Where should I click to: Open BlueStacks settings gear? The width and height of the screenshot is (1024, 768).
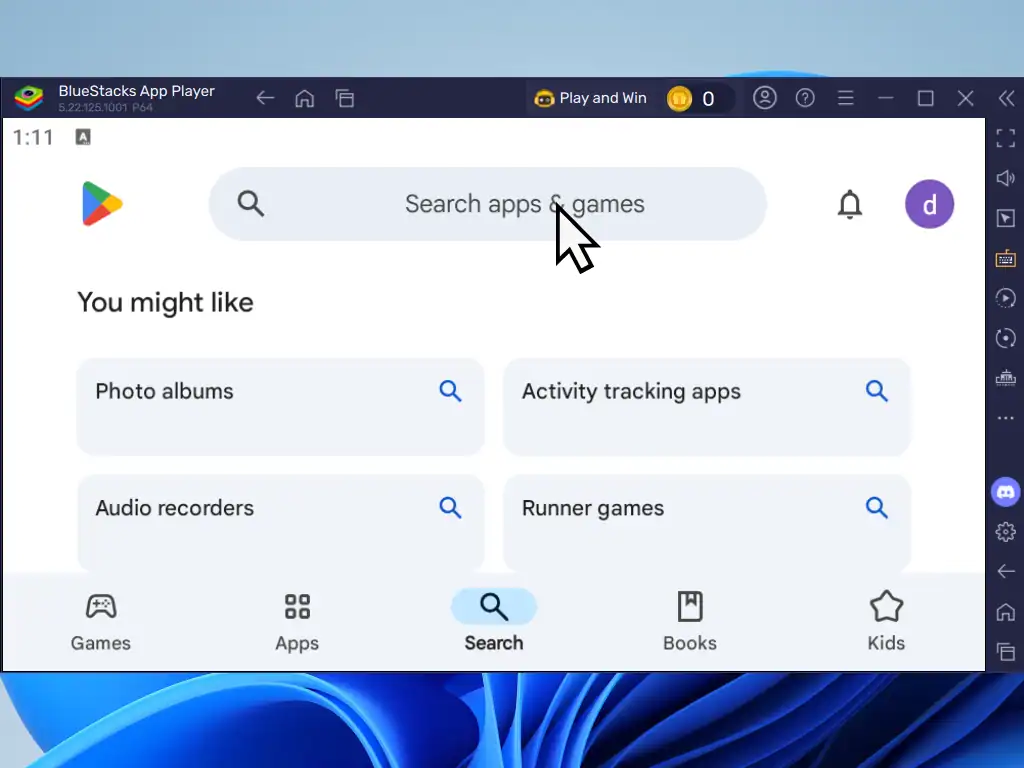click(1005, 532)
